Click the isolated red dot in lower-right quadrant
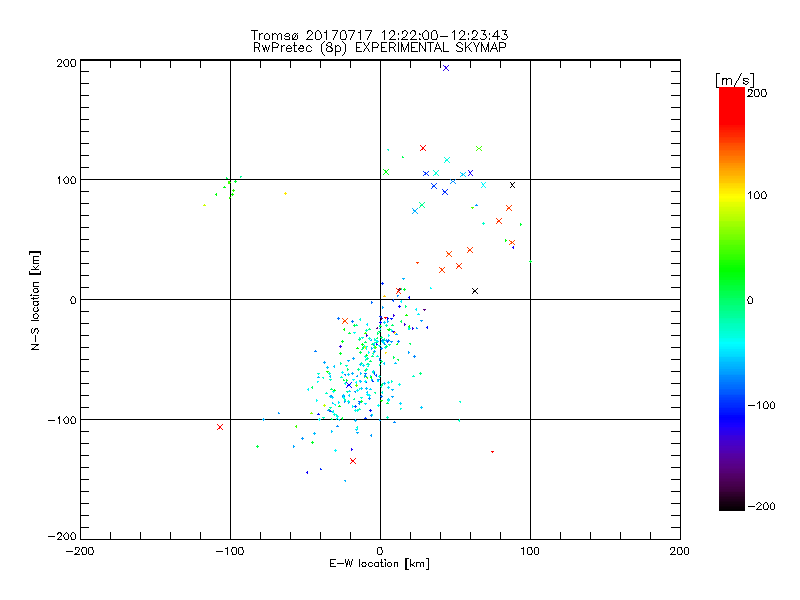This screenshot has height=600, width=800. [x=492, y=452]
